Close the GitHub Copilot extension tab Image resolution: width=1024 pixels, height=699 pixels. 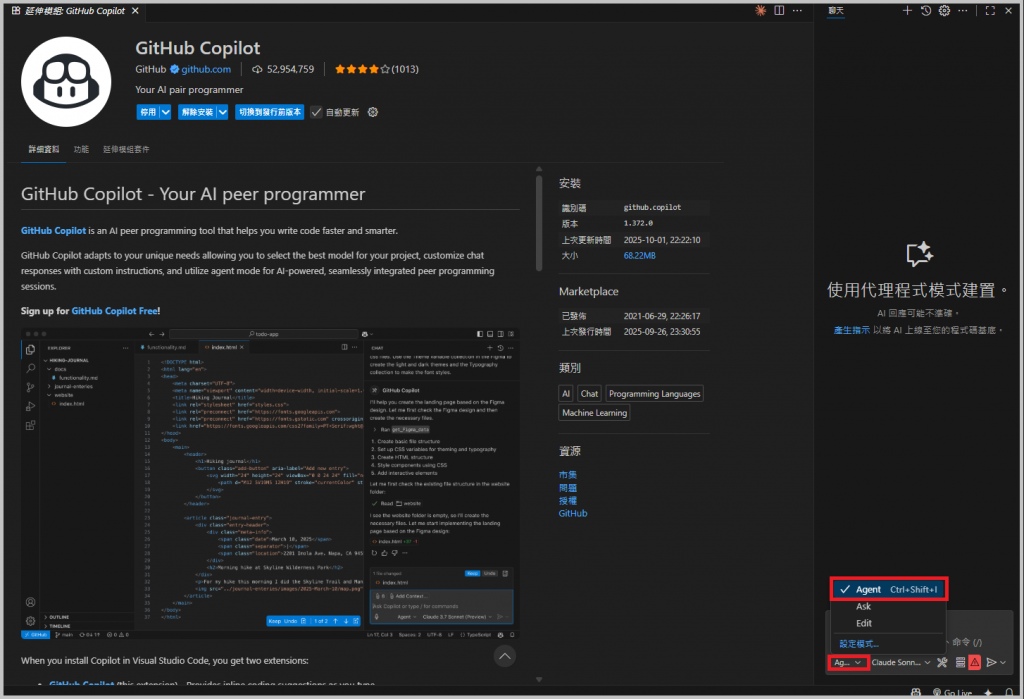pos(135,10)
